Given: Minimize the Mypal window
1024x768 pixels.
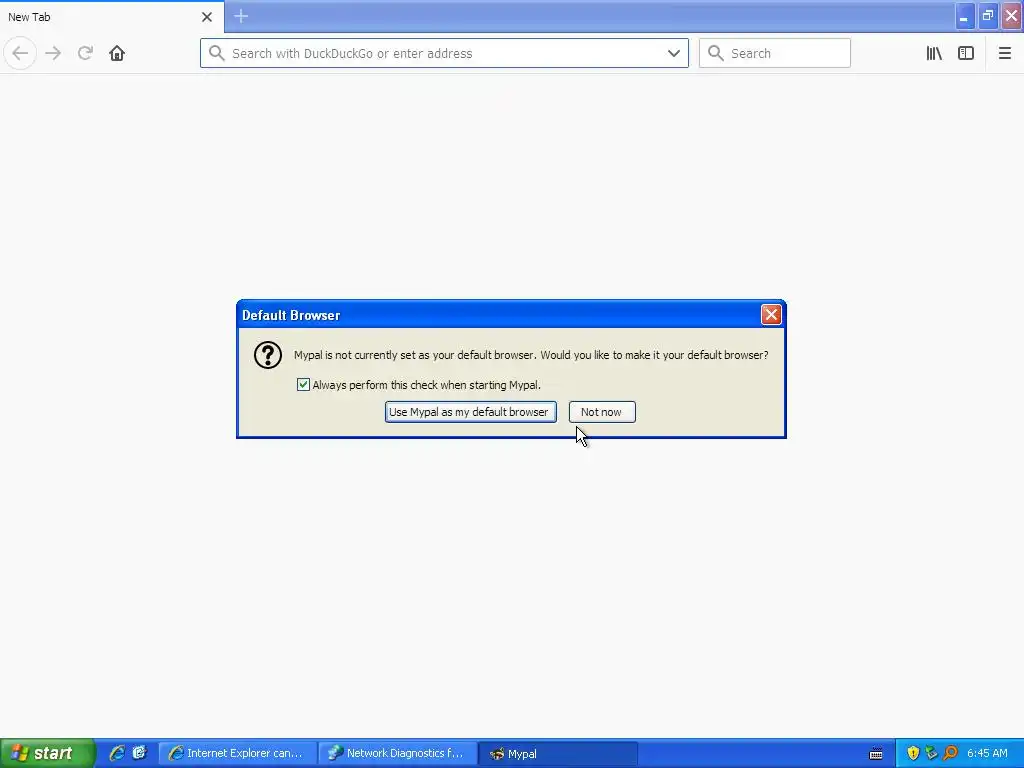Looking at the screenshot, I should coord(964,16).
